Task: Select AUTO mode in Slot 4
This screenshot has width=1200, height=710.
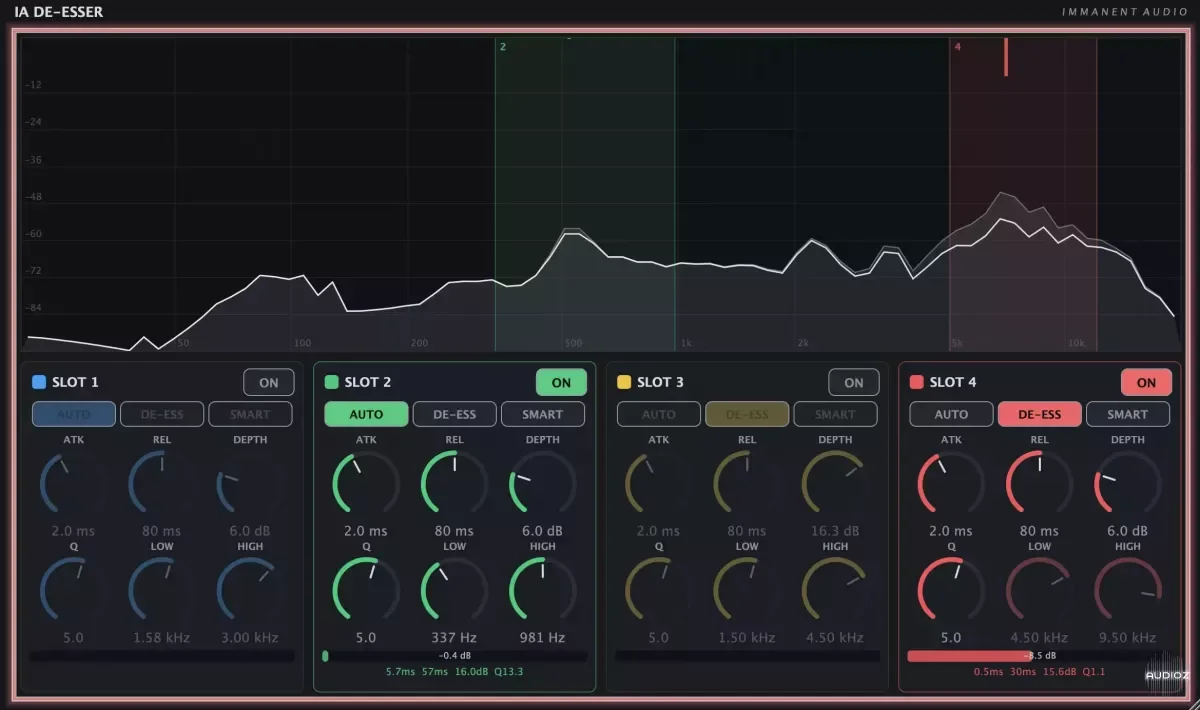Action: tap(951, 414)
